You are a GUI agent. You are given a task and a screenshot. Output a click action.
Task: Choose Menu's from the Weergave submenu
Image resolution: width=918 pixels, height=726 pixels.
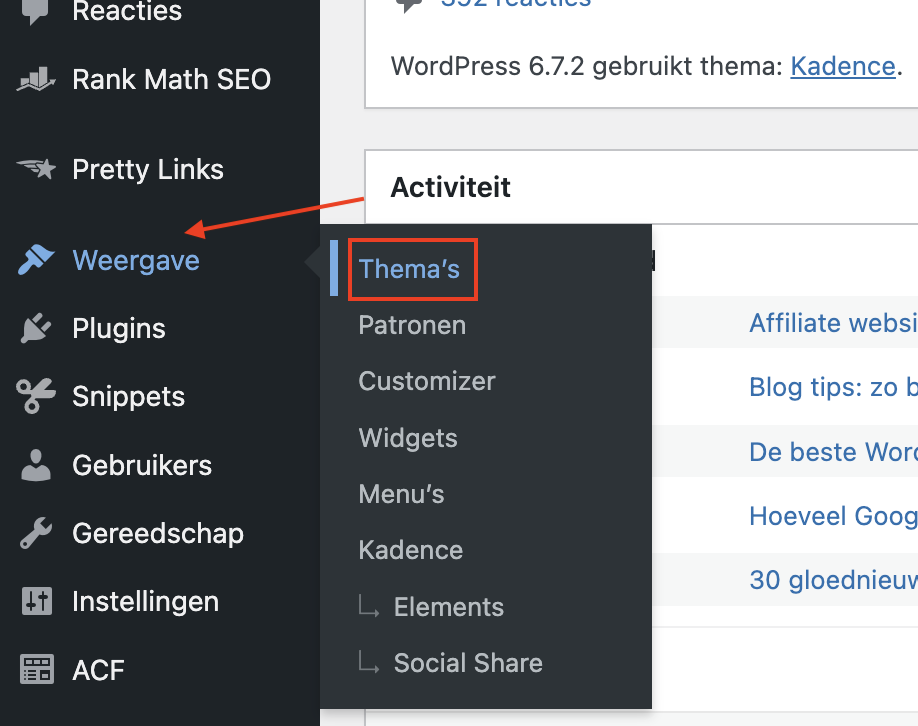click(401, 494)
